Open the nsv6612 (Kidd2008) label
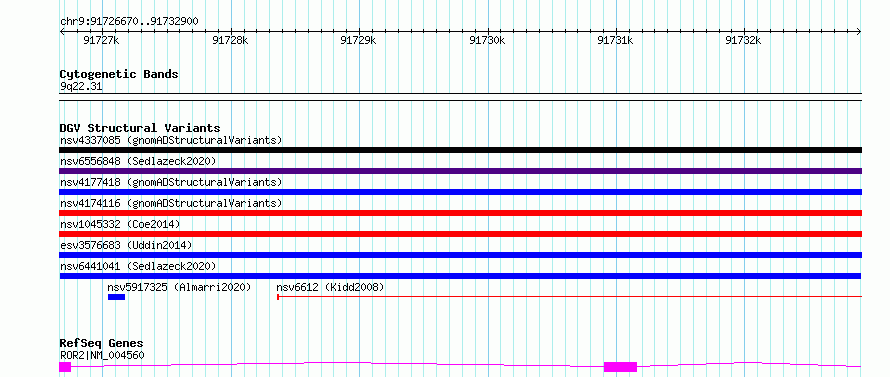890x377 pixels. 330,287
